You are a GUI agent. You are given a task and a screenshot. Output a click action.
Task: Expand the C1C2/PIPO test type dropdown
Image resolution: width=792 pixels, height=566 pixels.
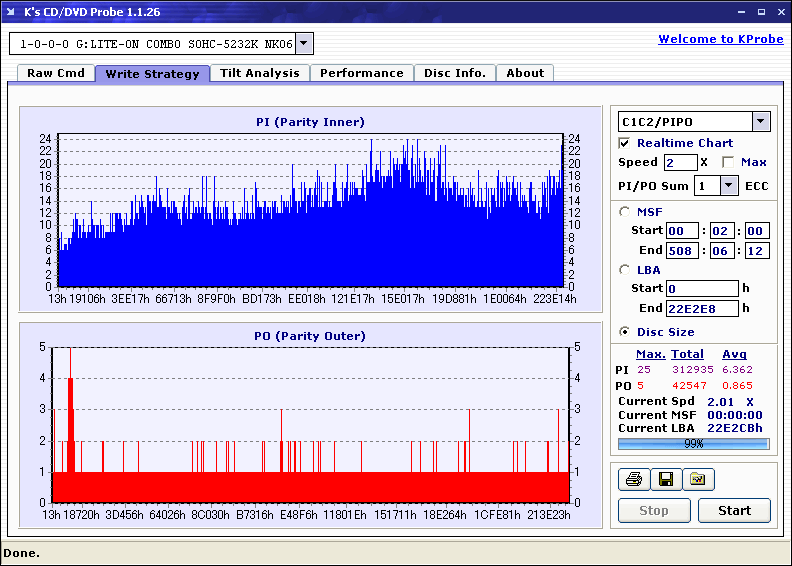click(761, 122)
